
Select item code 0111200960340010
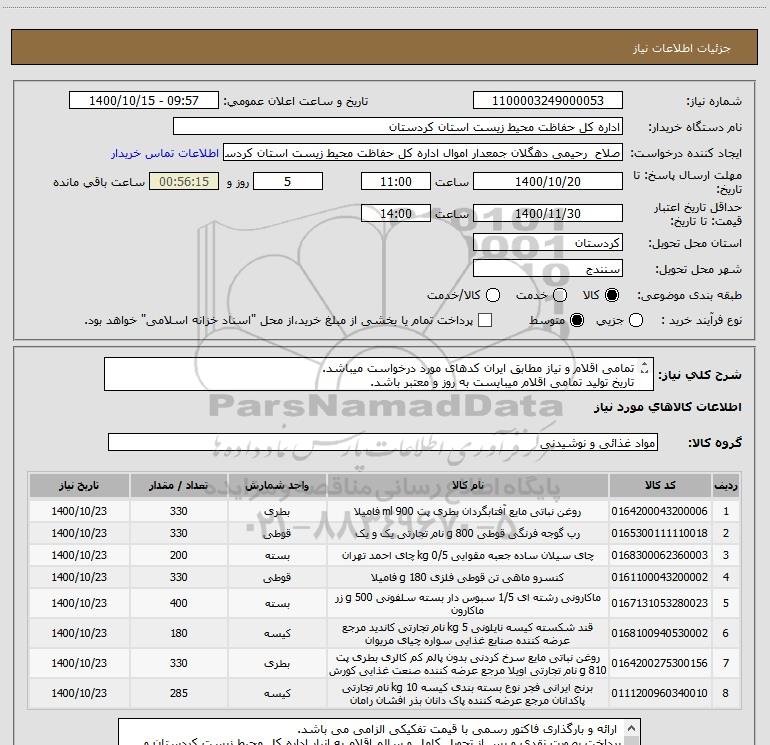pos(660,693)
